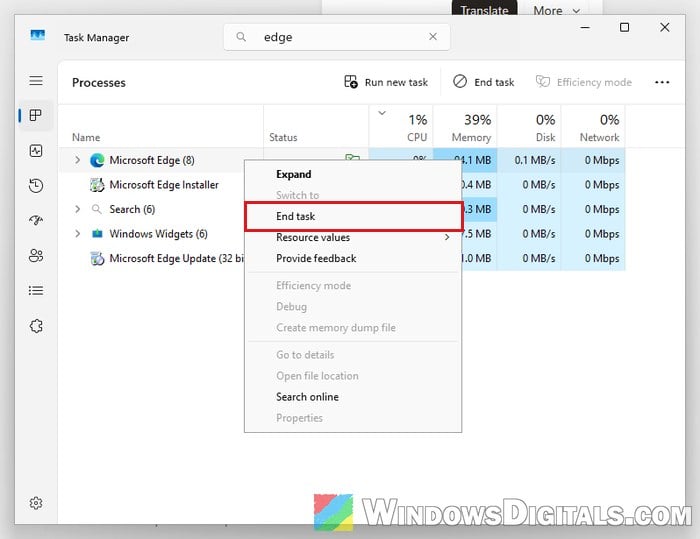Viewport: 700px width, 539px height.
Task: Choose Provide feedback in context menu
Action: click(x=353, y=258)
